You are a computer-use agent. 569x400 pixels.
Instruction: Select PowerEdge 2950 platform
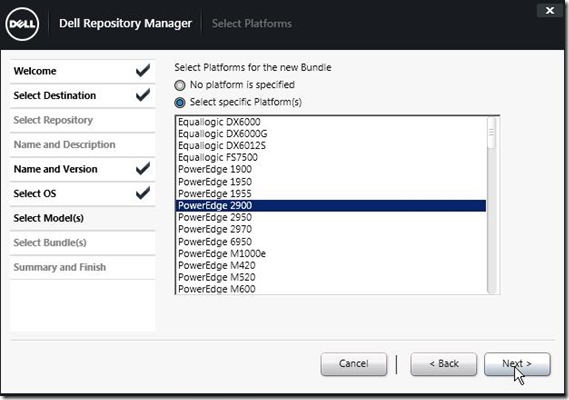pyautogui.click(x=331, y=217)
